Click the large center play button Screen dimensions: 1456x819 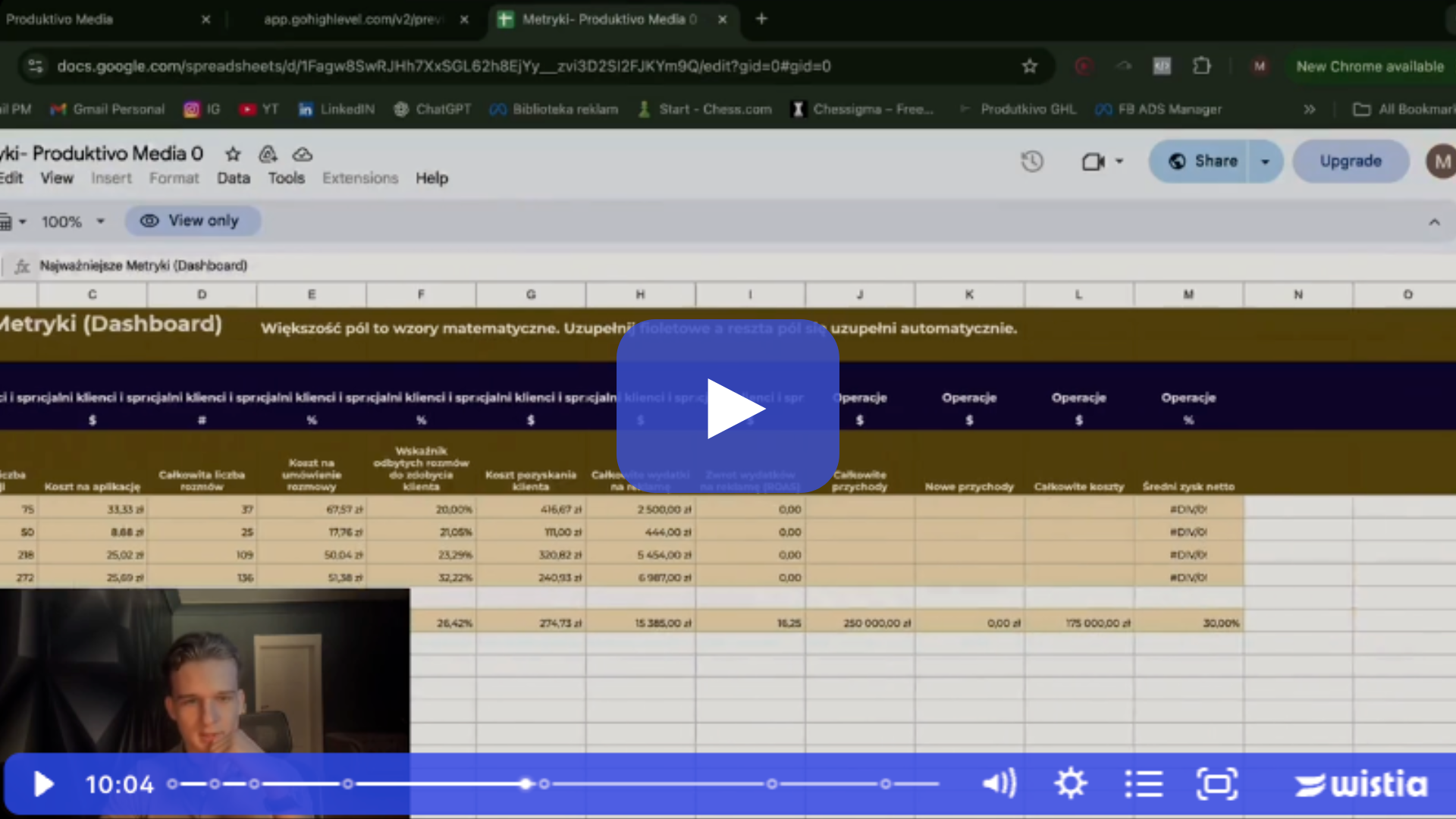point(727,408)
